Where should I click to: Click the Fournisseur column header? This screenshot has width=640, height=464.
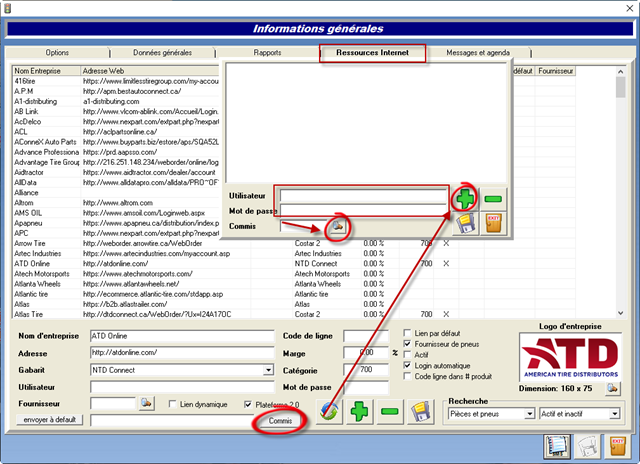[x=555, y=71]
